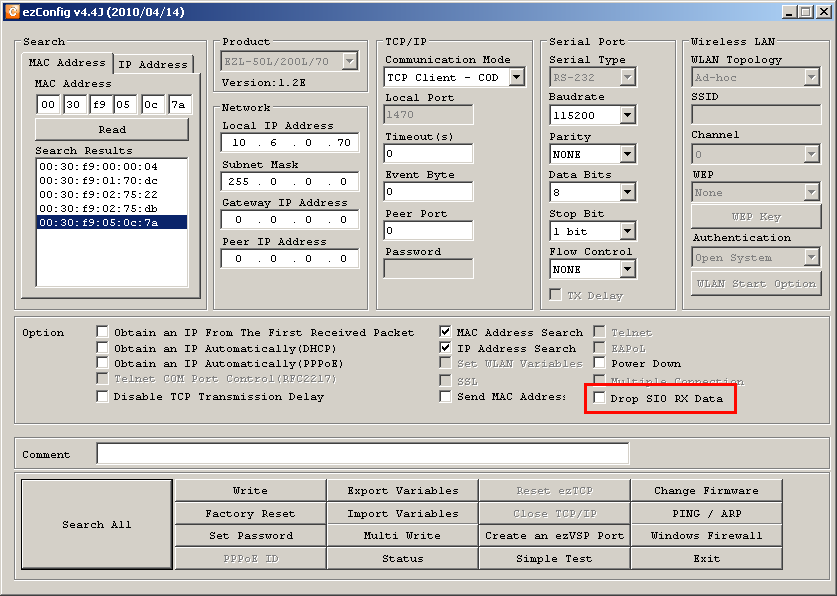This screenshot has width=837, height=596.
Task: Click the last MAC address octet field 7a
Action: pos(180,105)
